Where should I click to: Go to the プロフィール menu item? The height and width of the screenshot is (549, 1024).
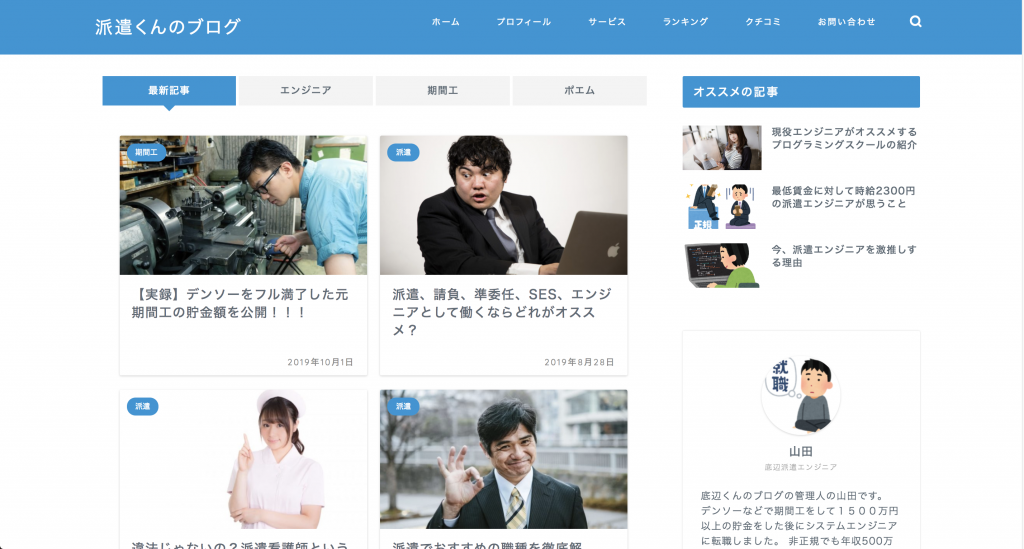click(523, 22)
